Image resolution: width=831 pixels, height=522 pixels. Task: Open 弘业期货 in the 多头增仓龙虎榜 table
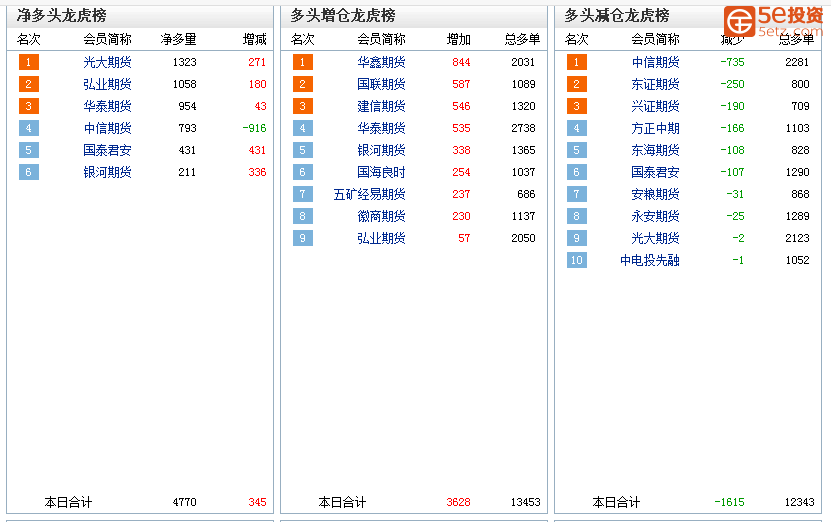[x=381, y=238]
